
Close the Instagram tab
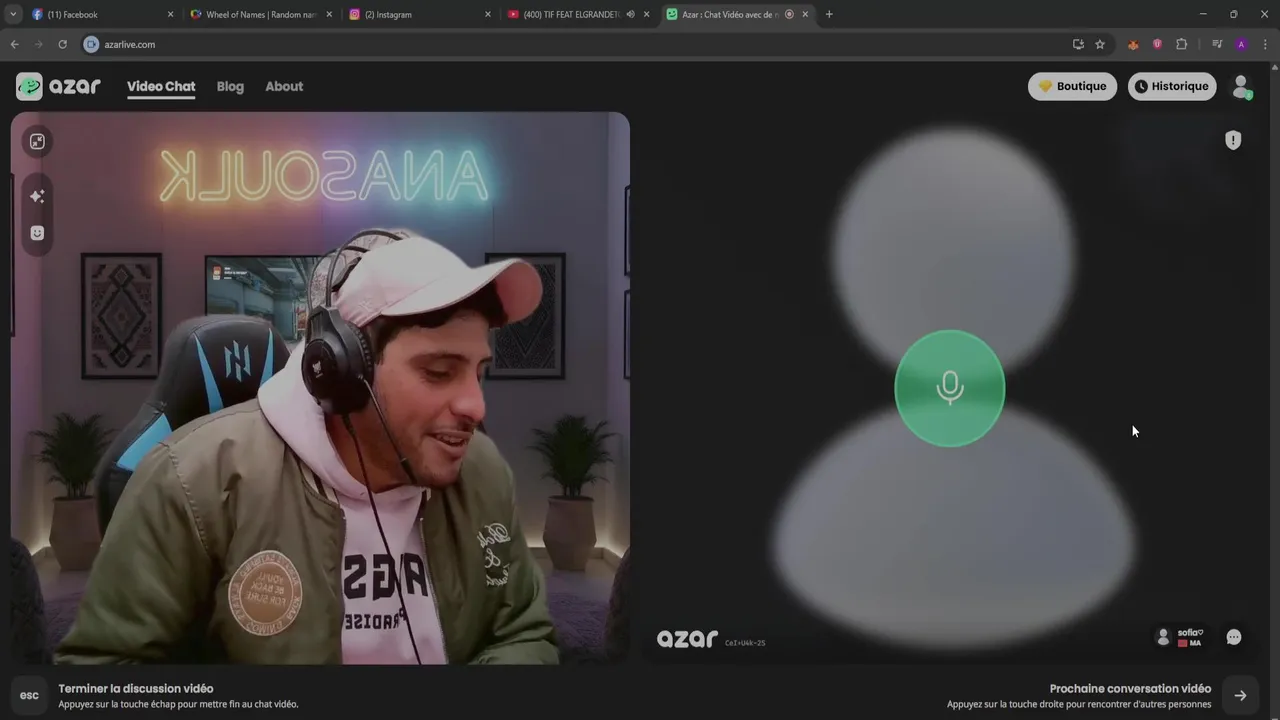pyautogui.click(x=488, y=14)
